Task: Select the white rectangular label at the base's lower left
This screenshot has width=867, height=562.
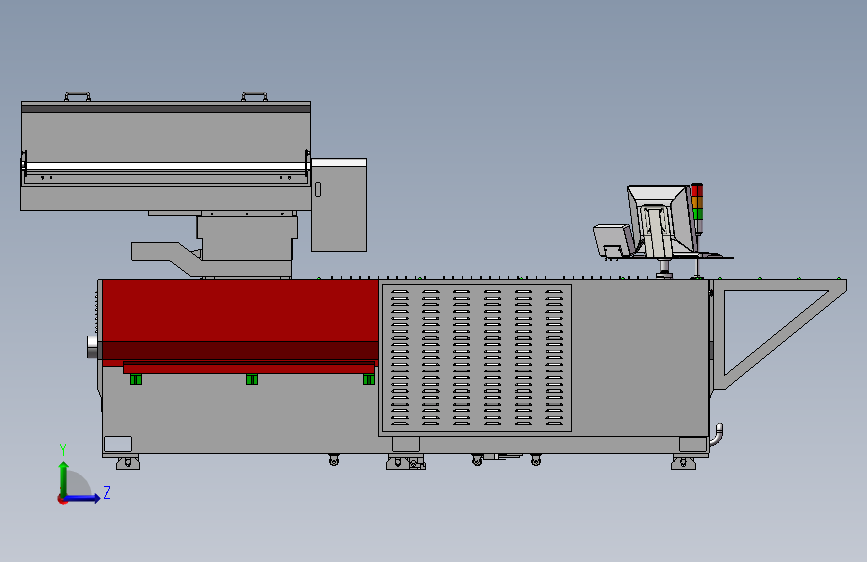Action: click(118, 444)
